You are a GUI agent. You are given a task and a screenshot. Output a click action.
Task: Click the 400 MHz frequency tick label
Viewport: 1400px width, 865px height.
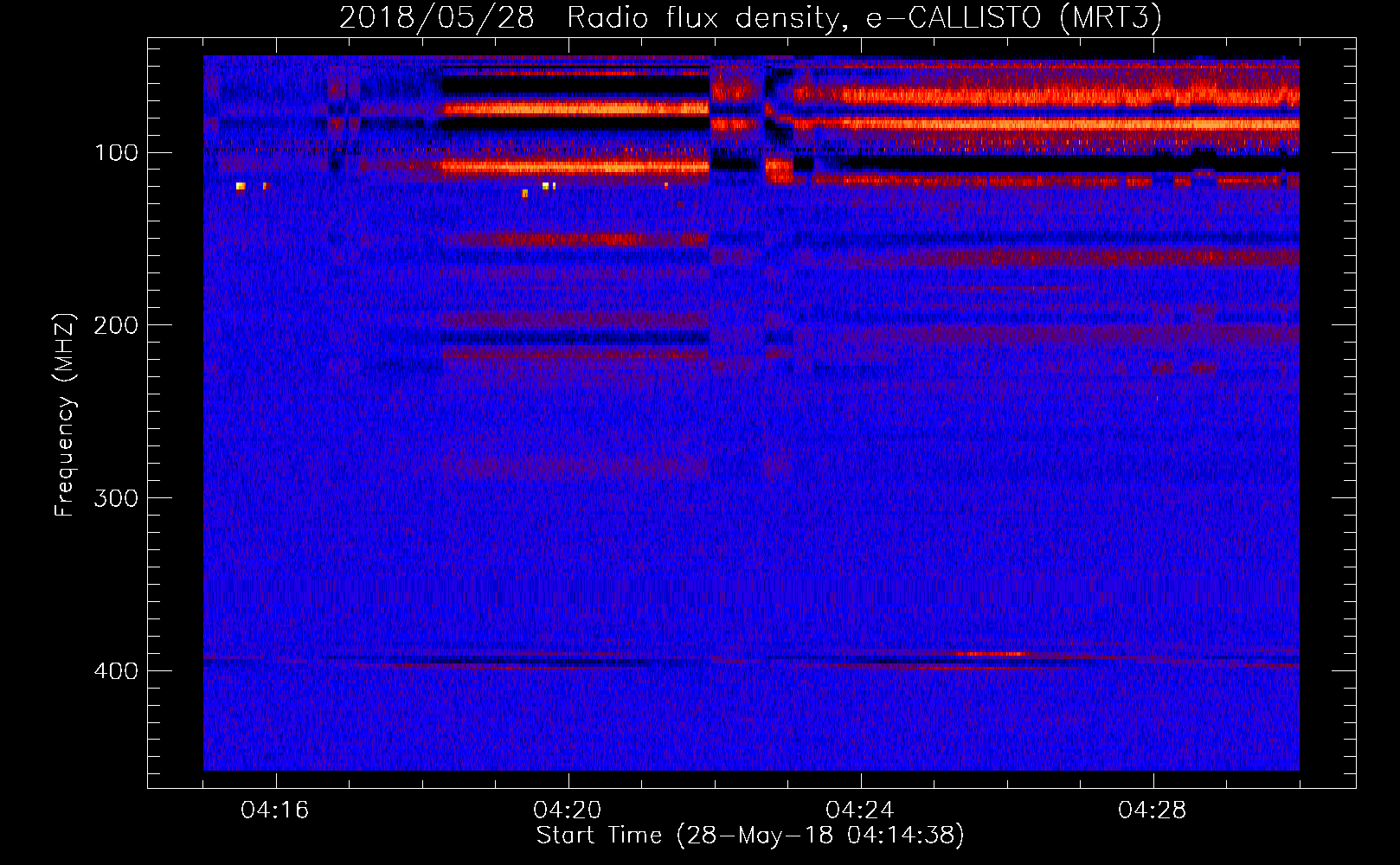116,671
